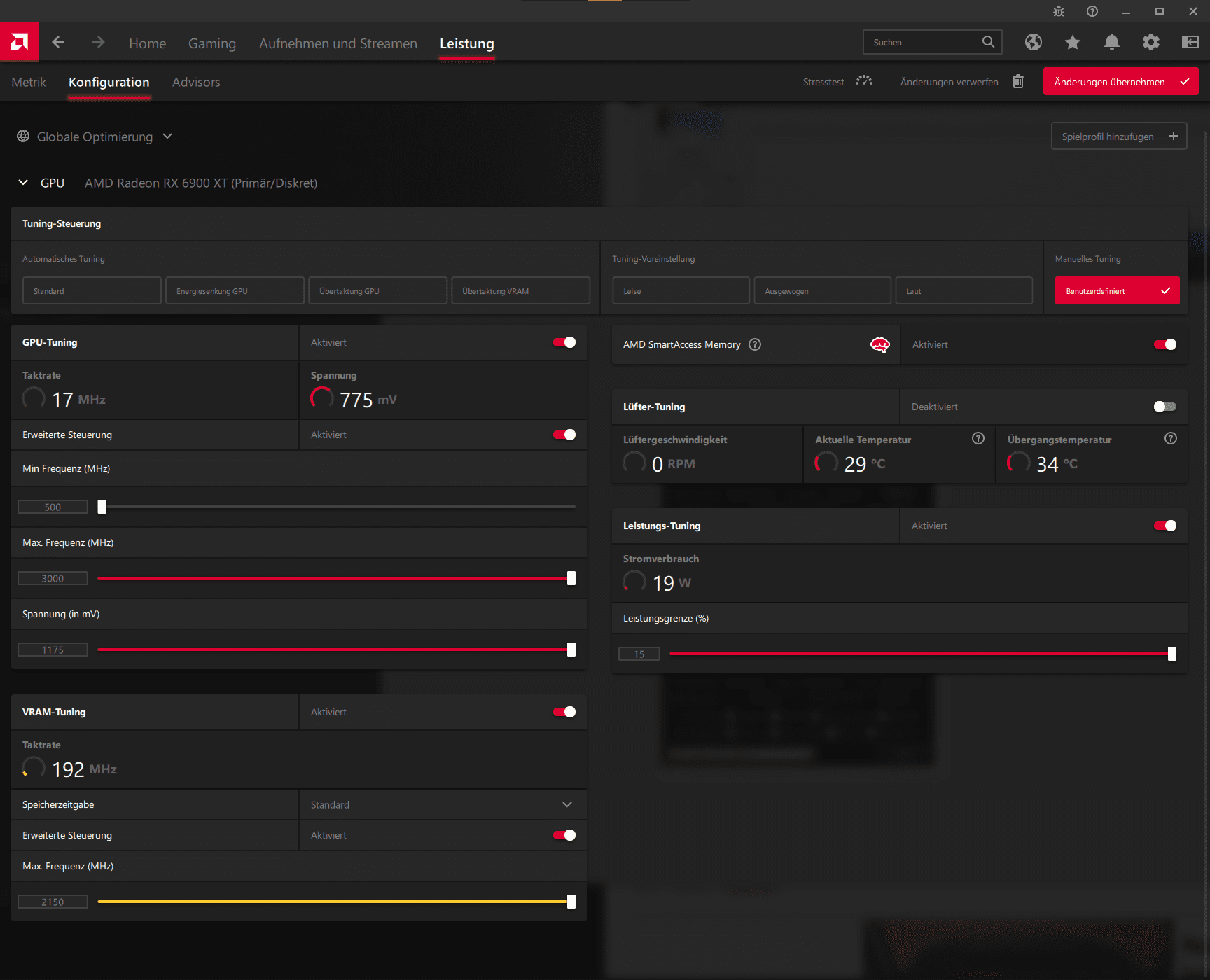This screenshot has width=1210, height=980.
Task: Select Übertaktung VRAM preset
Action: pos(520,290)
